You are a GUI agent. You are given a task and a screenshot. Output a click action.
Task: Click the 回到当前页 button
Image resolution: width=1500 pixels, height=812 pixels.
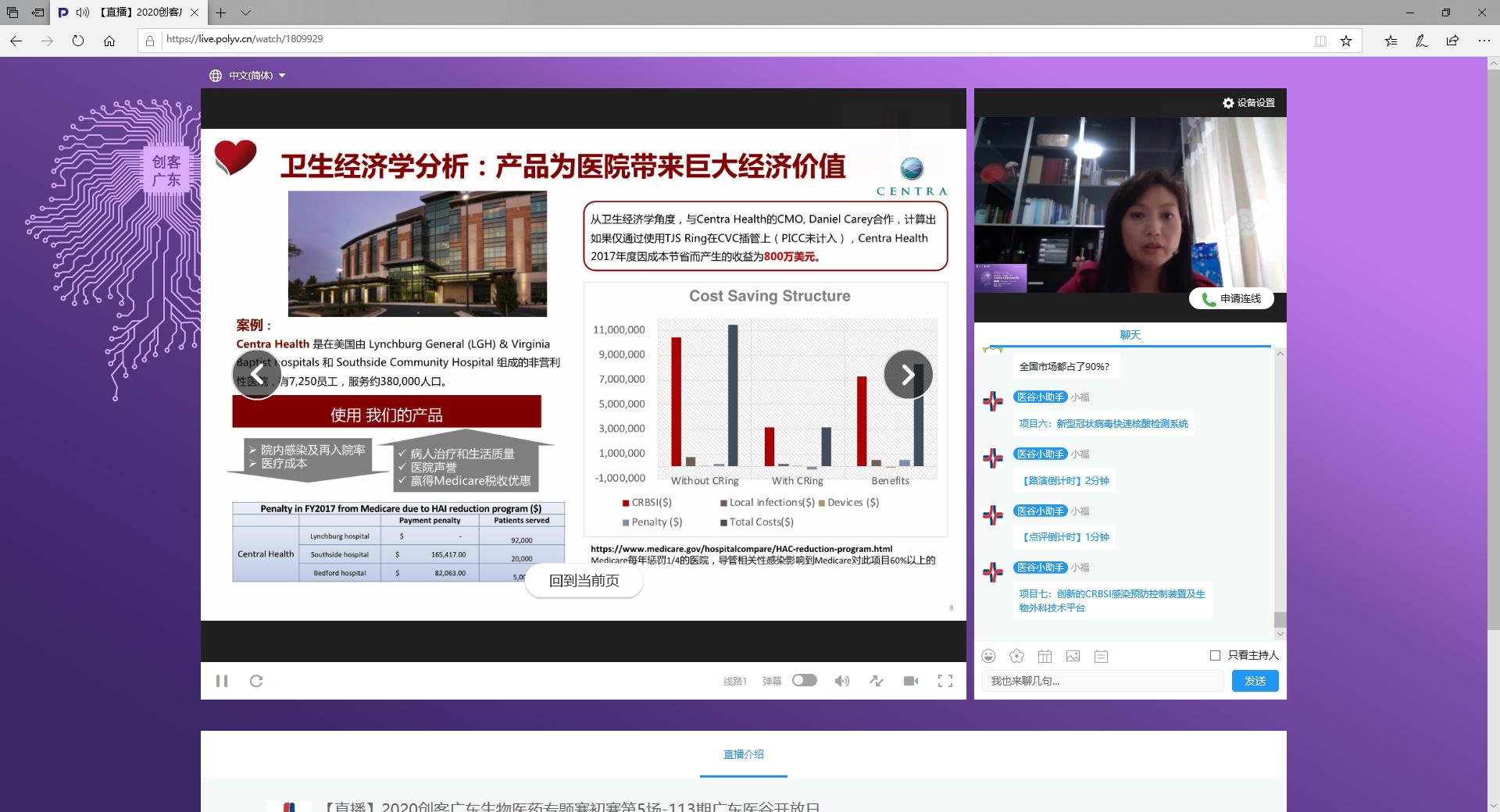pos(584,581)
